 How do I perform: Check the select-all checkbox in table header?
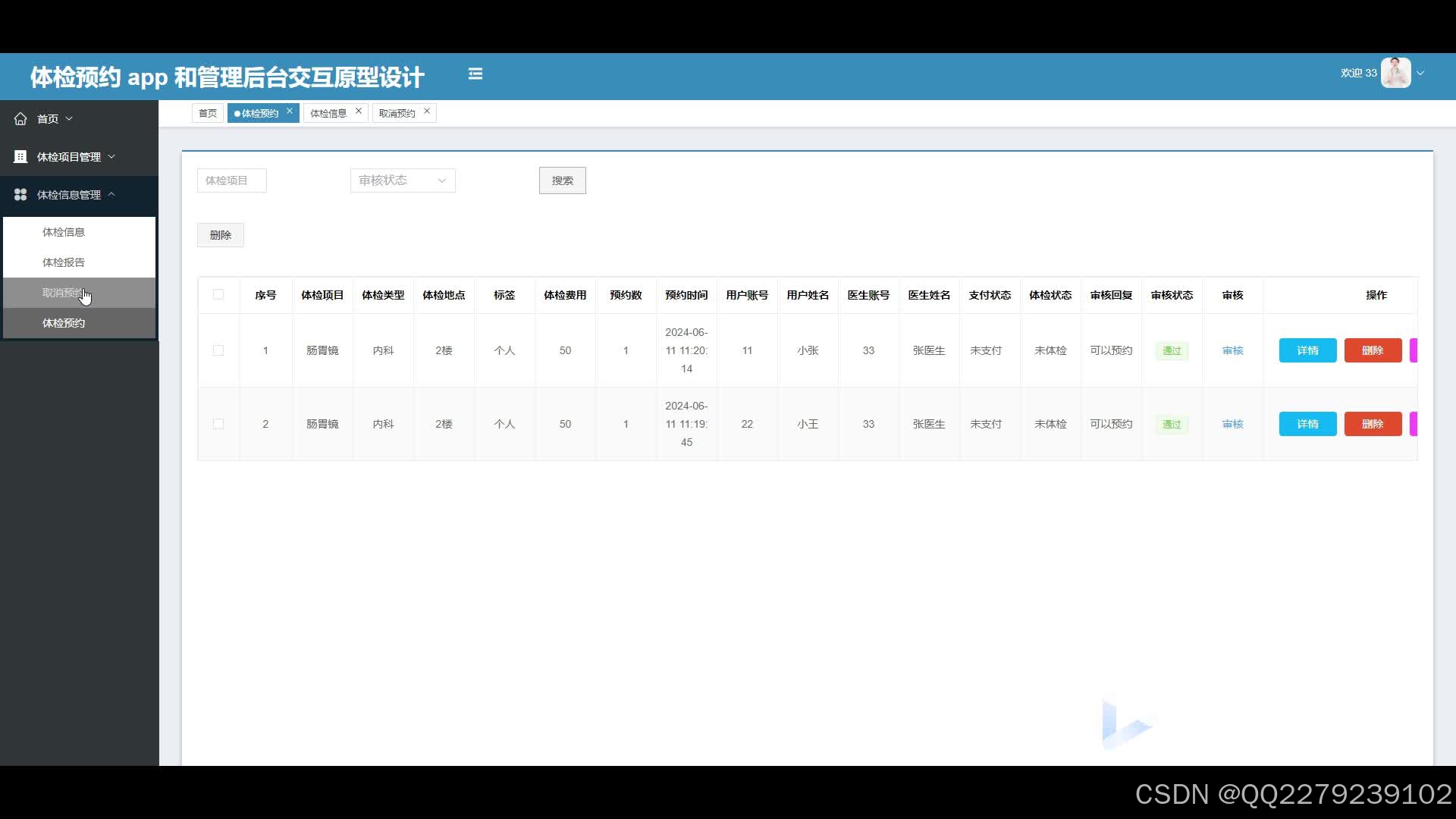(218, 295)
